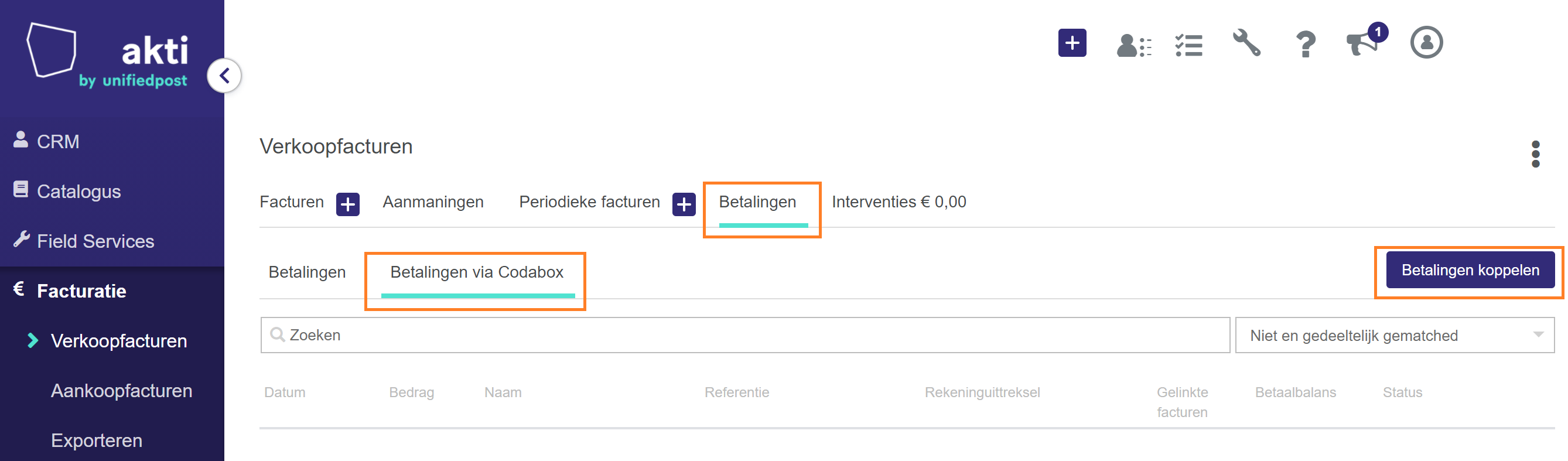Image resolution: width=1568 pixels, height=461 pixels.
Task: Open the Niet en gedeeltelijk gematched dropdown
Action: pyautogui.click(x=1394, y=336)
